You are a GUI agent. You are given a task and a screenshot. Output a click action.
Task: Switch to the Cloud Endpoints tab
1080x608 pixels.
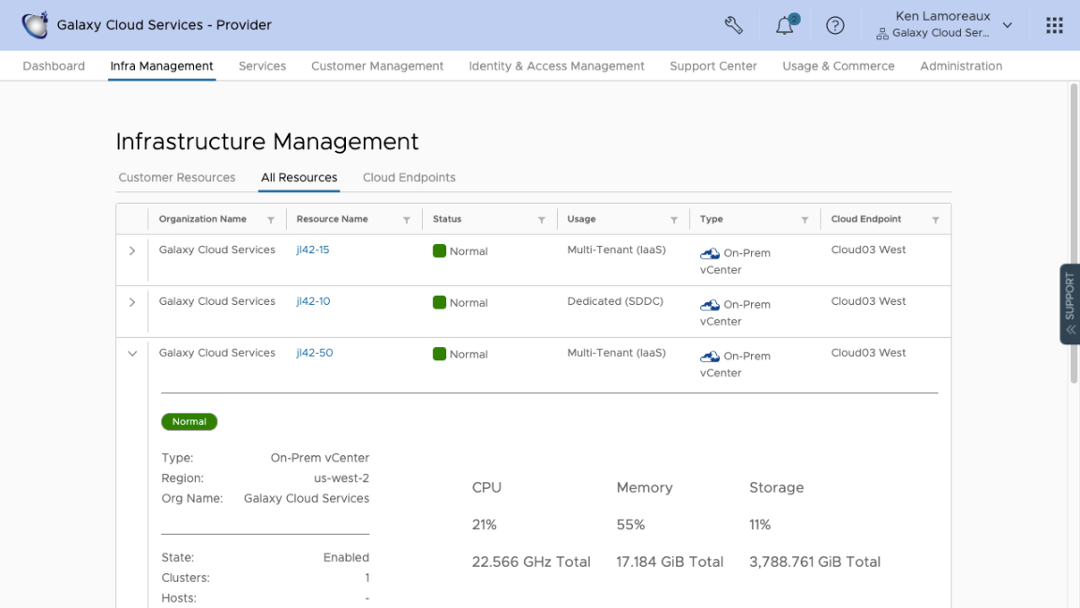coord(409,178)
